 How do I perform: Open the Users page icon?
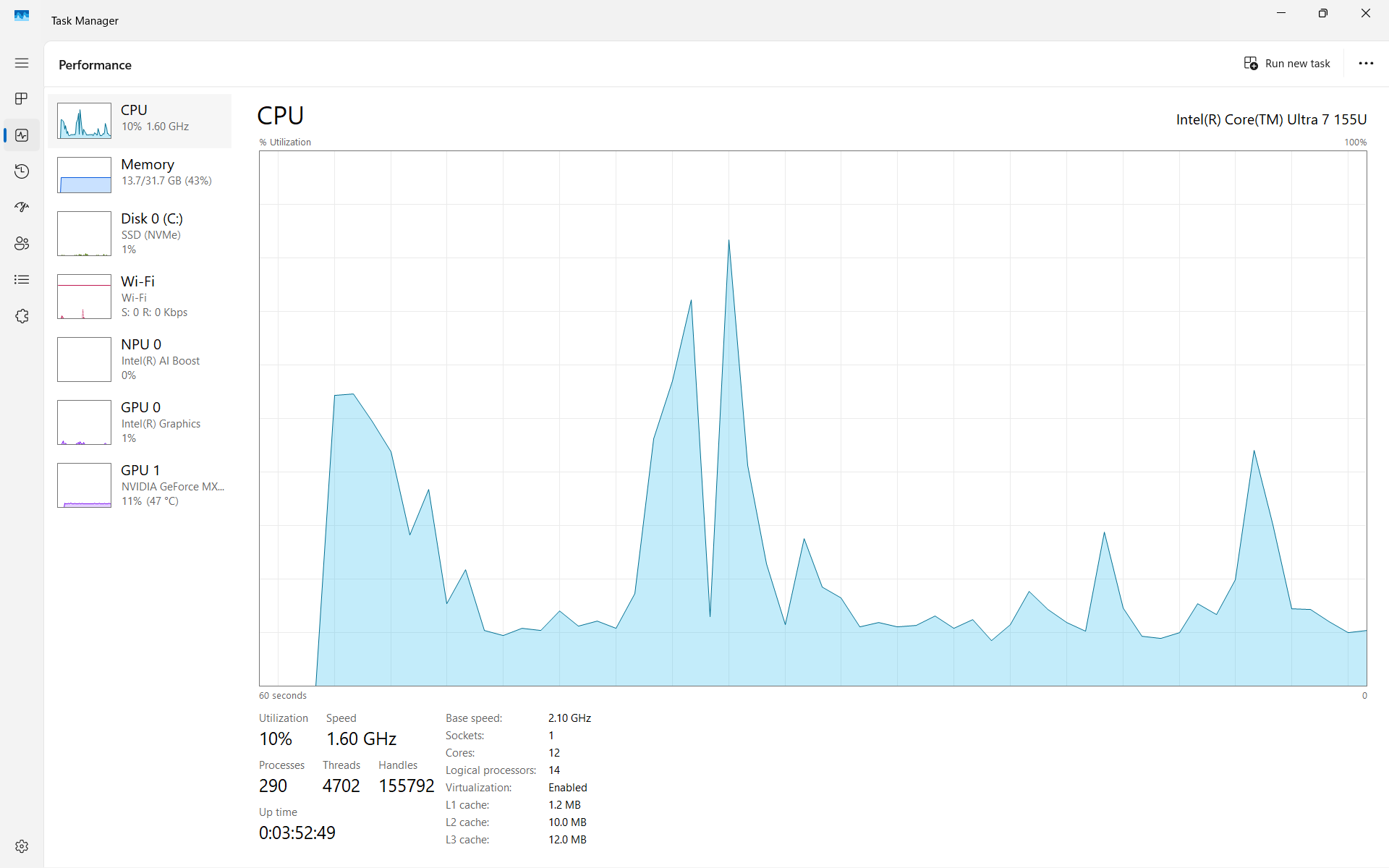(x=22, y=244)
